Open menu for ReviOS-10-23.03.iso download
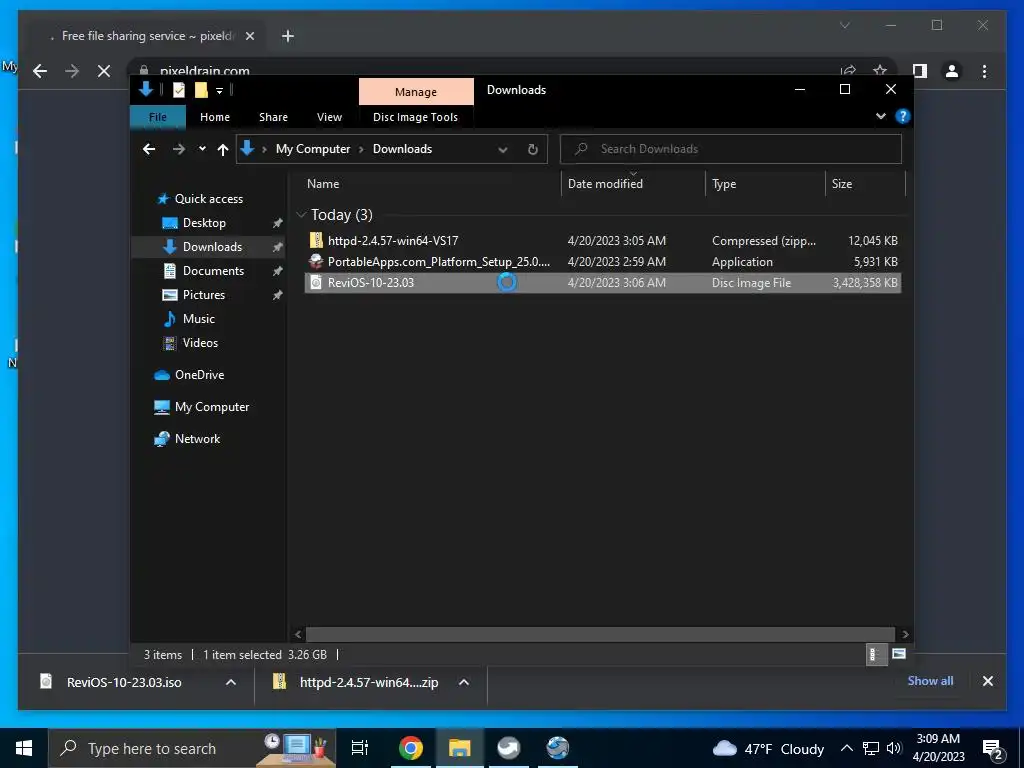This screenshot has width=1024, height=768. pyautogui.click(x=231, y=682)
